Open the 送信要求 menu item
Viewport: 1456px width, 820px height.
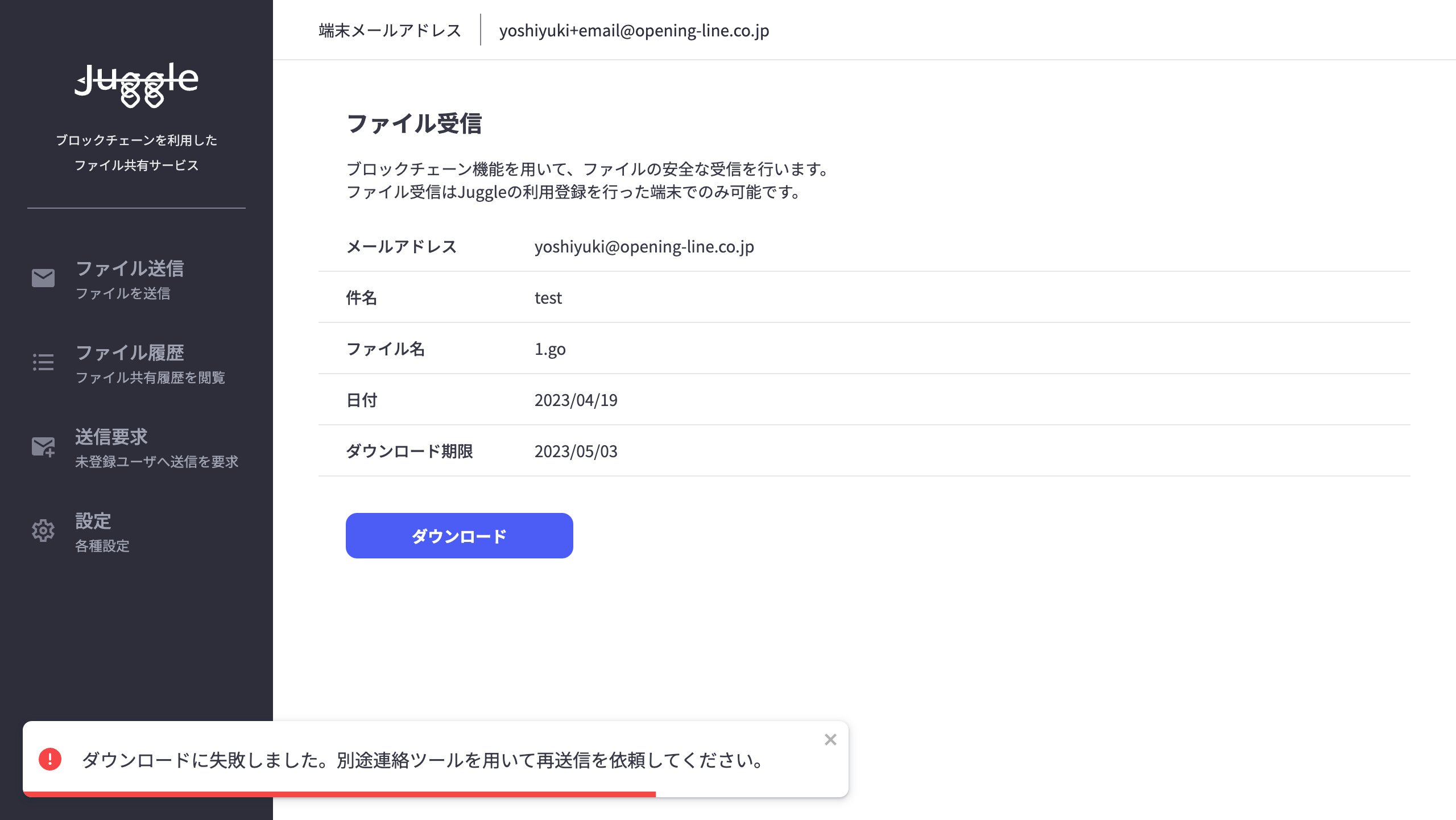[111, 437]
